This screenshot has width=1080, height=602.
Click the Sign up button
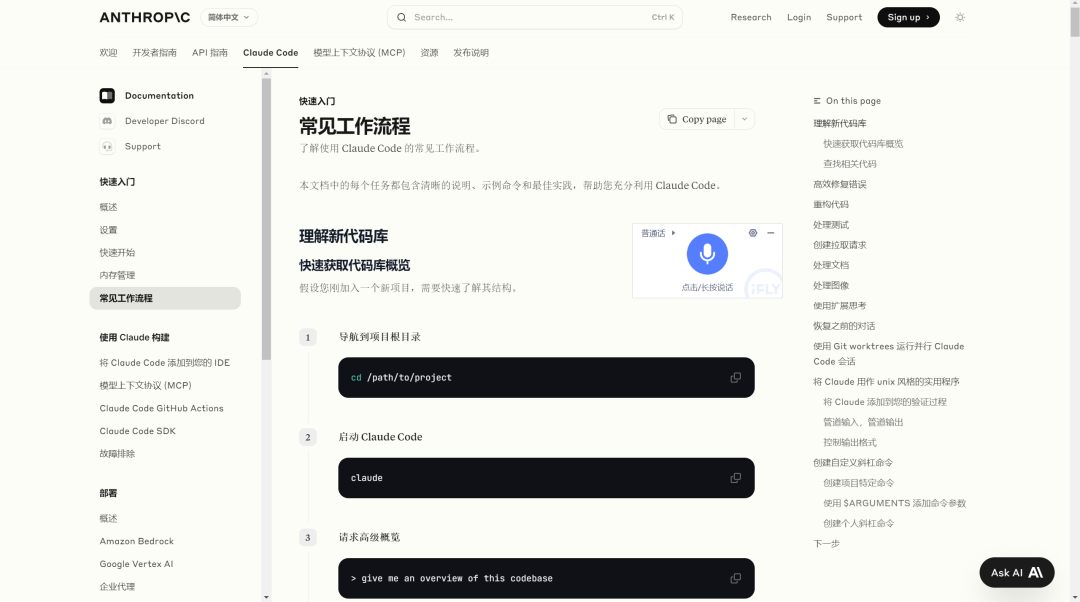click(908, 17)
